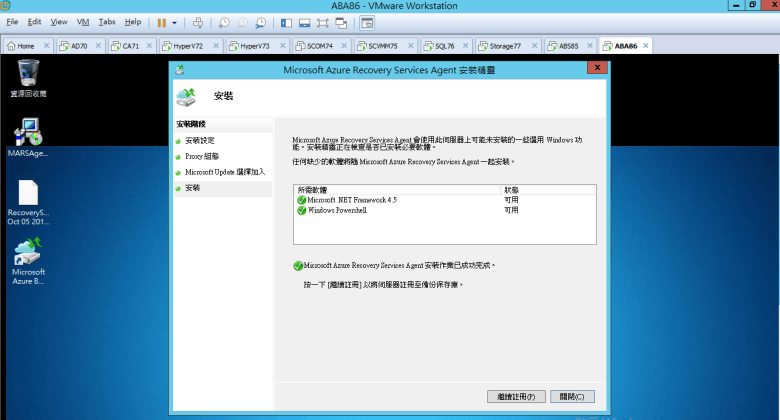The width and height of the screenshot is (780, 420).
Task: Open the Microsoft Azure Backup desktop shortcut
Action: click(x=28, y=258)
